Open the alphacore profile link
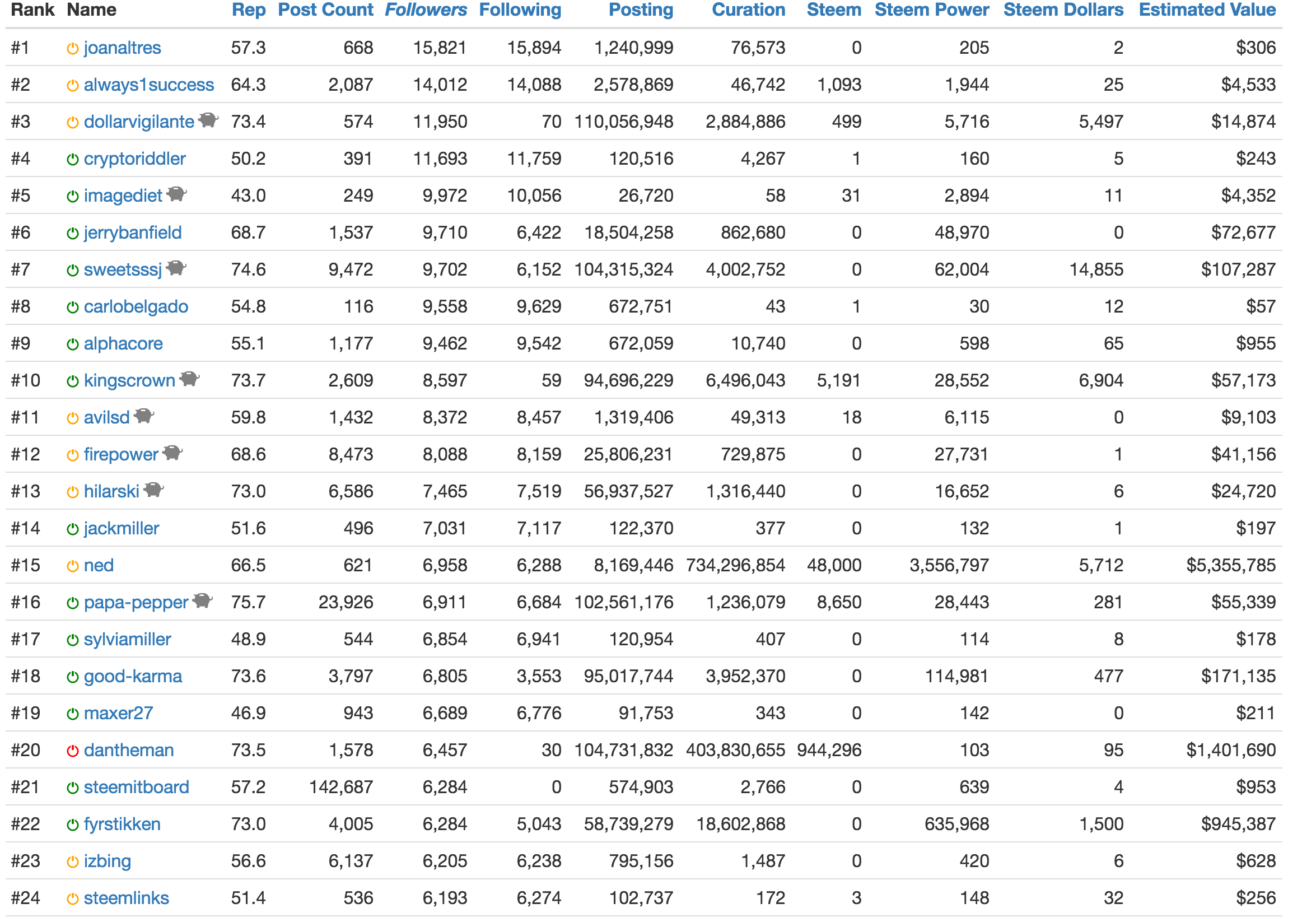This screenshot has width=1316, height=922. click(x=123, y=344)
